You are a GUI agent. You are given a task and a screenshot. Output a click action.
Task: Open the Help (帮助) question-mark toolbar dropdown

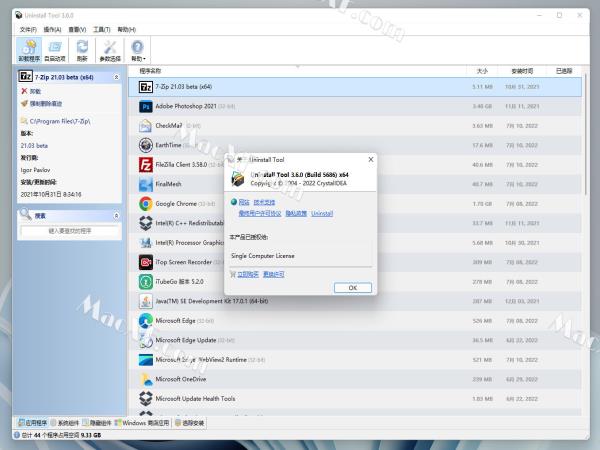click(x=138, y=51)
